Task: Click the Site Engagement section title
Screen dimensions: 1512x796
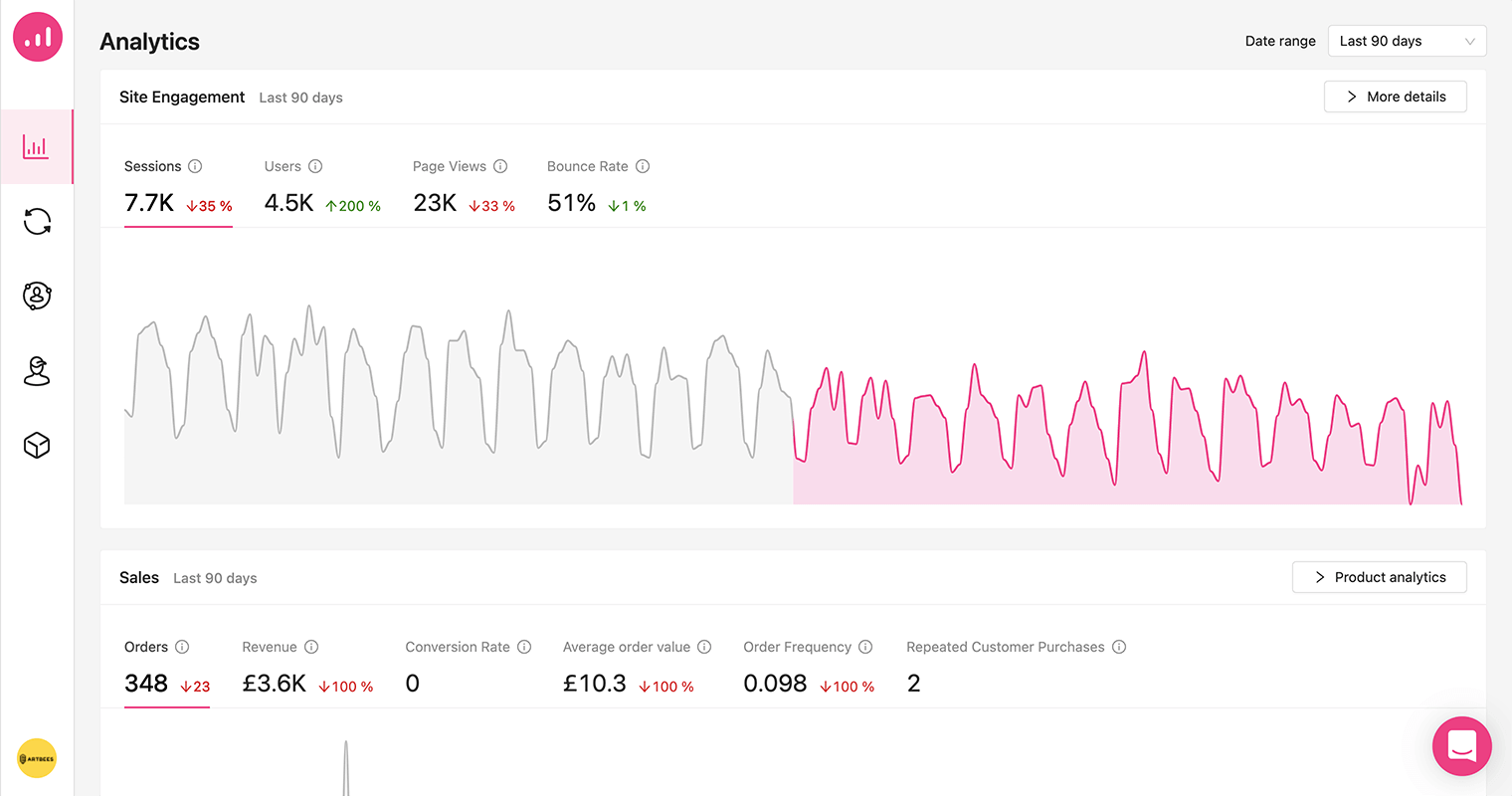Action: (x=182, y=97)
